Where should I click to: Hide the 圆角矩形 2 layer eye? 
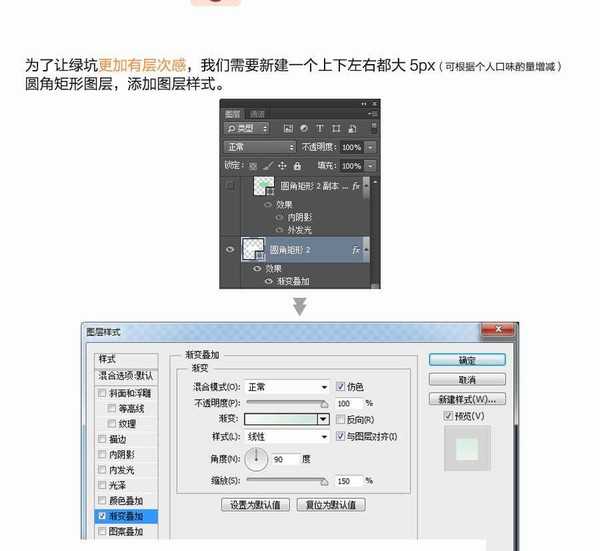(231, 249)
